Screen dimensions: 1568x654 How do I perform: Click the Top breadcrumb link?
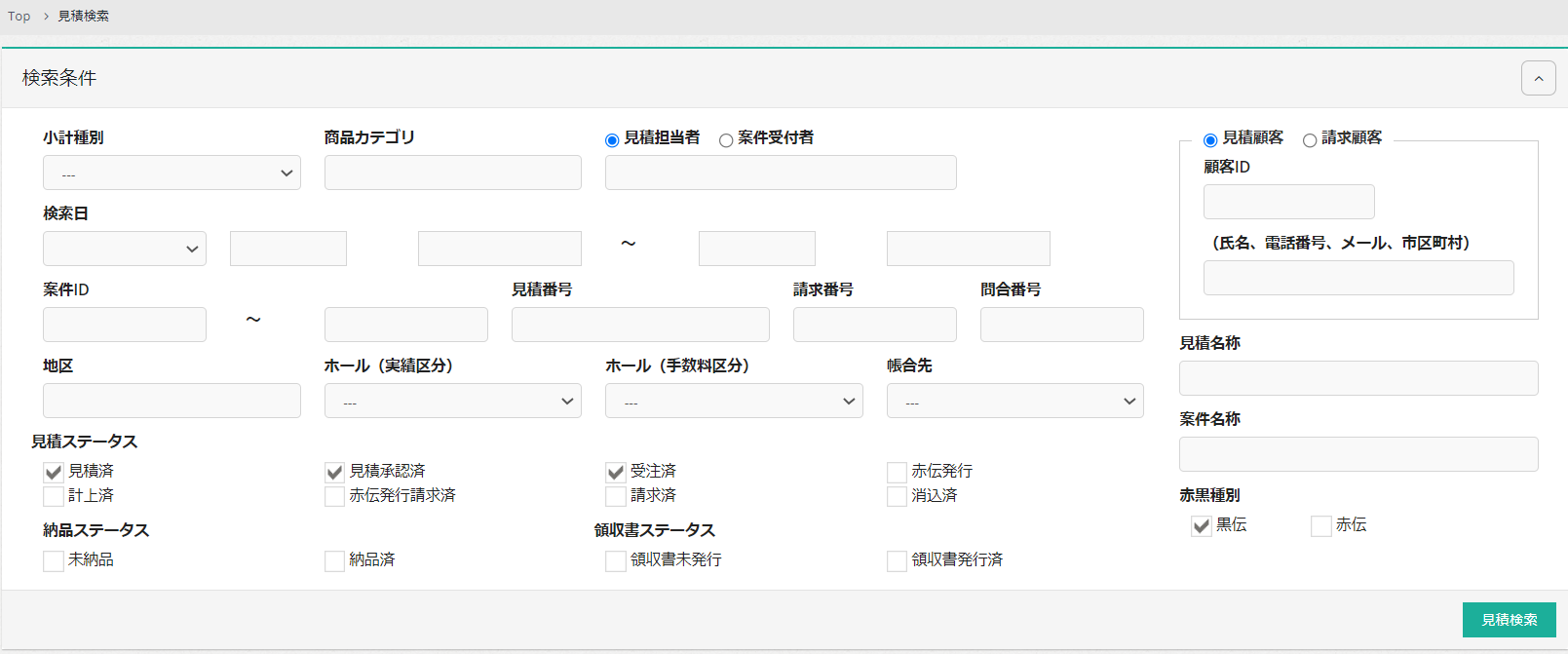click(19, 17)
